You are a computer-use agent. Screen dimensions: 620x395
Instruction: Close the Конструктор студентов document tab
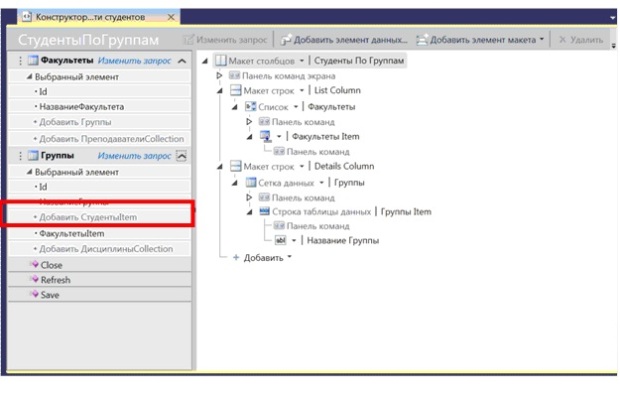(171, 17)
